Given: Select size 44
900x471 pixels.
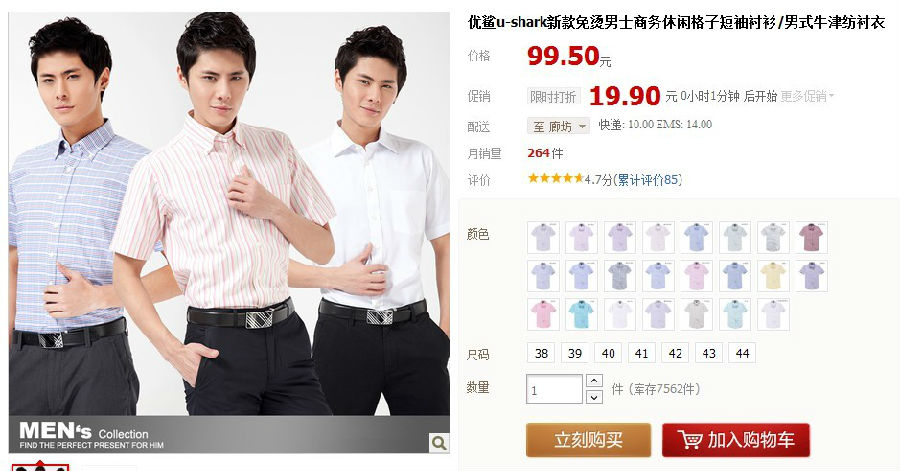Looking at the screenshot, I should click(x=742, y=353).
